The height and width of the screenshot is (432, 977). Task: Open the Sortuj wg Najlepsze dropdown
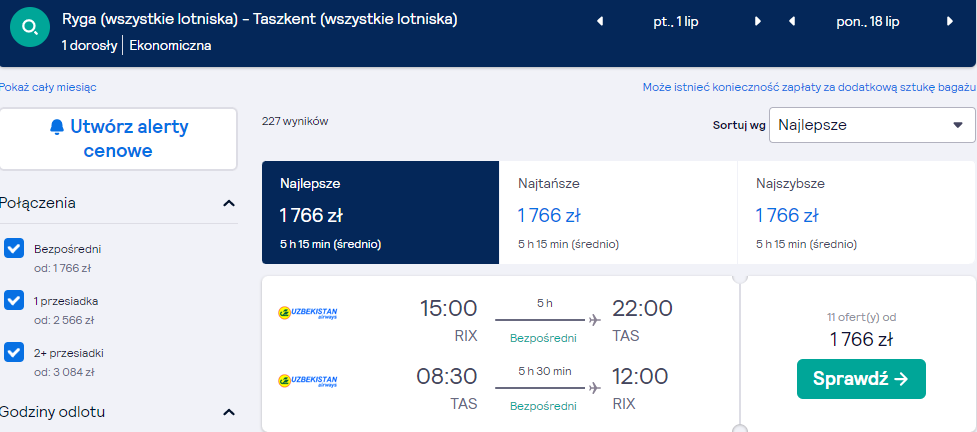[x=872, y=125]
